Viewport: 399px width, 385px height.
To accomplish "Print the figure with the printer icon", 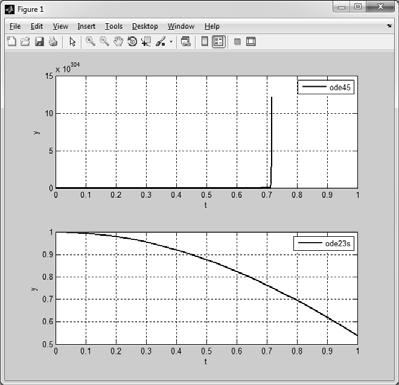I will coord(53,42).
